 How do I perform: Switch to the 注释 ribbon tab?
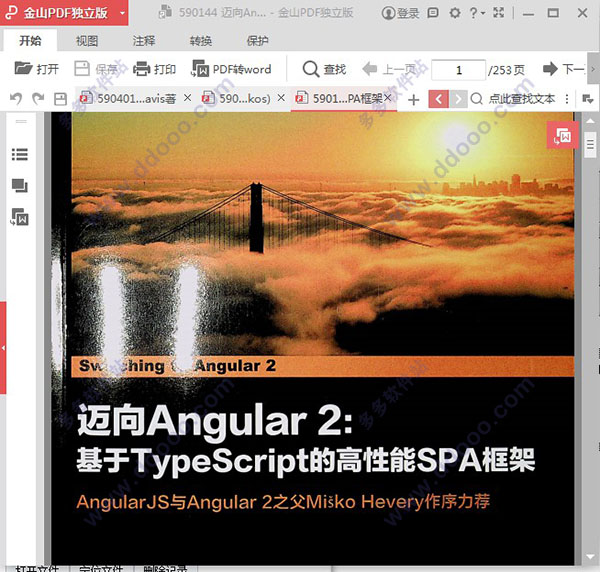(144, 41)
